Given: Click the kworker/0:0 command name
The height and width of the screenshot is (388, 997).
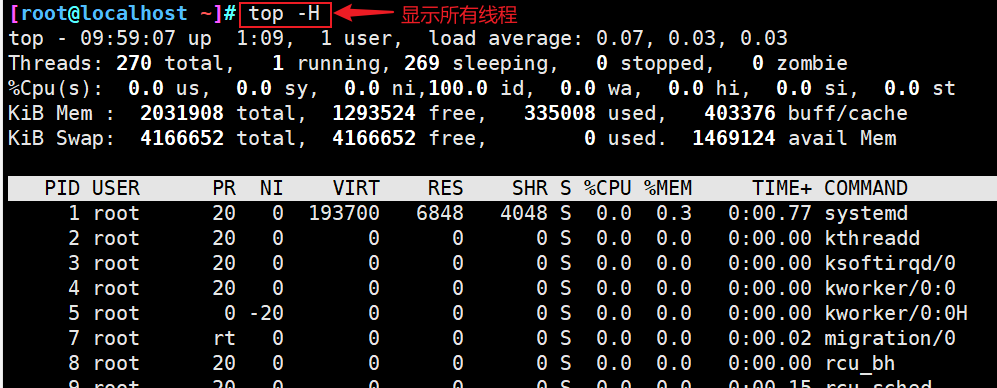Looking at the screenshot, I should click(x=890, y=288).
